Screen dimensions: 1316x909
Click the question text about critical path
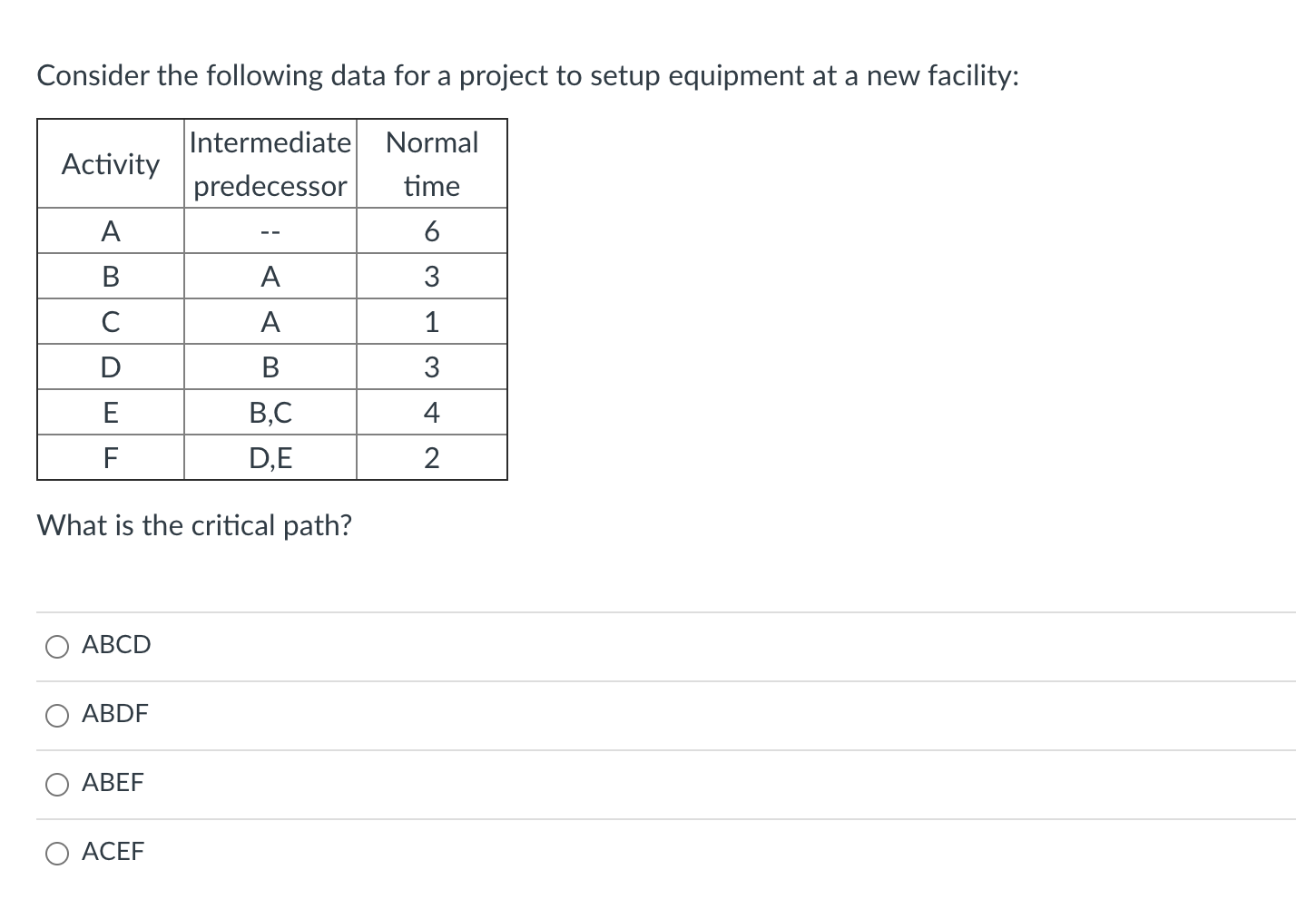194,525
